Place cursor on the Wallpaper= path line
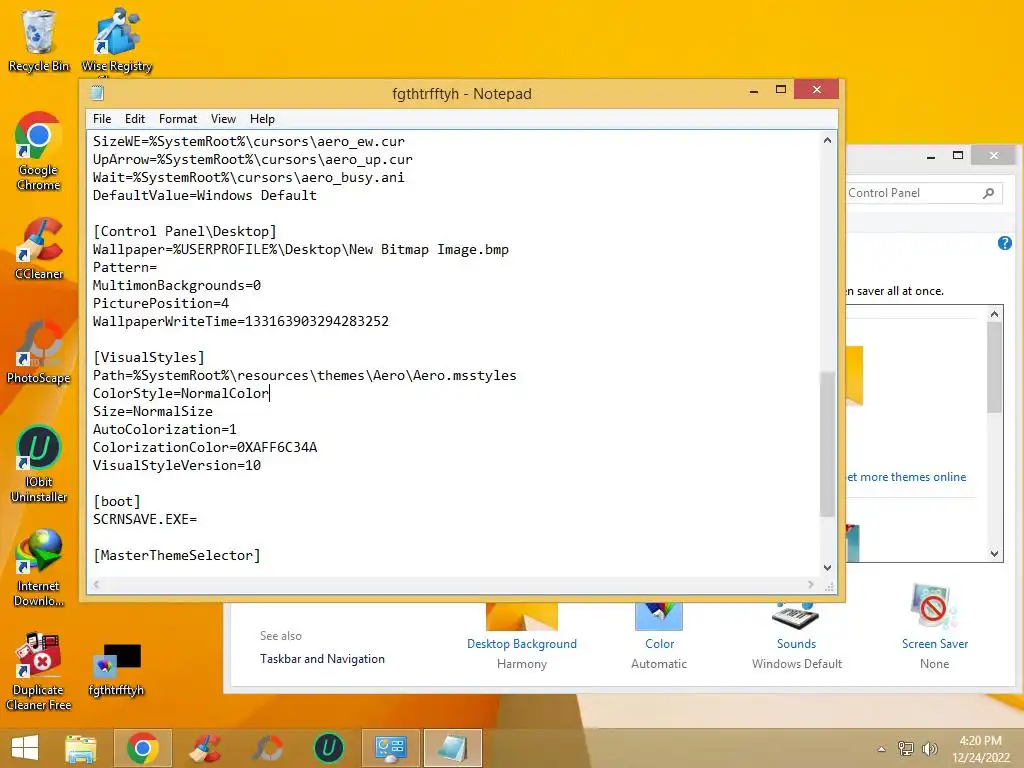The width and height of the screenshot is (1024, 768). [300, 249]
